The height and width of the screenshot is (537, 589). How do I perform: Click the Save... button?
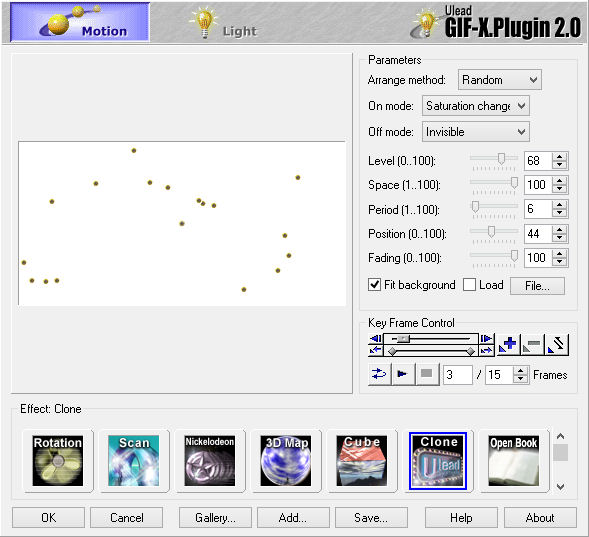tap(371, 518)
